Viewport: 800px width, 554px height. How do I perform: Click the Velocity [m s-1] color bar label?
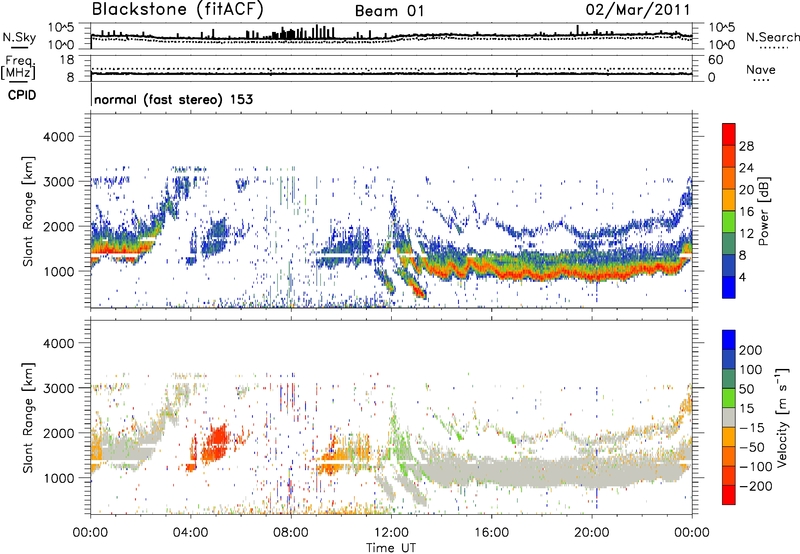782,417
